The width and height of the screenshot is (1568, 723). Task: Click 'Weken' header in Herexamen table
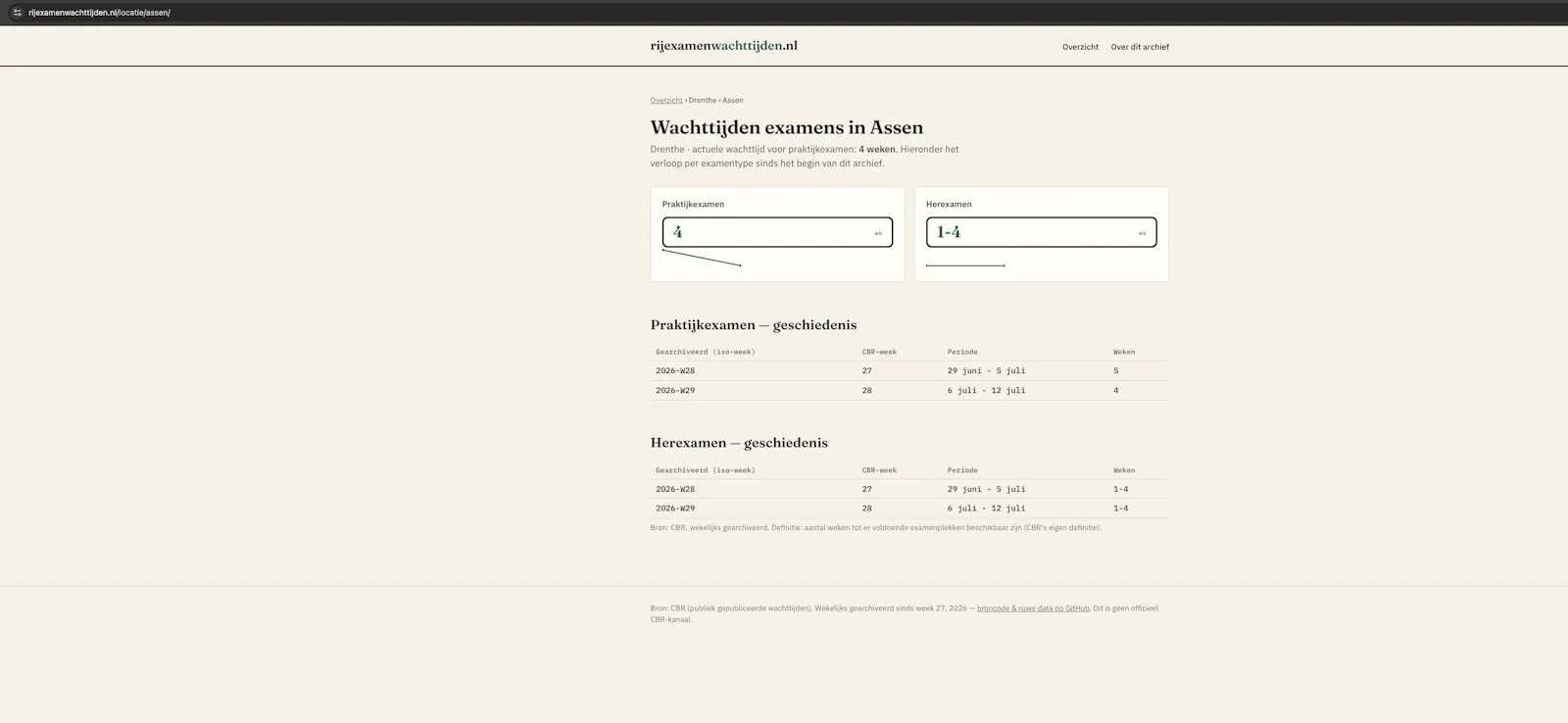tap(1124, 470)
